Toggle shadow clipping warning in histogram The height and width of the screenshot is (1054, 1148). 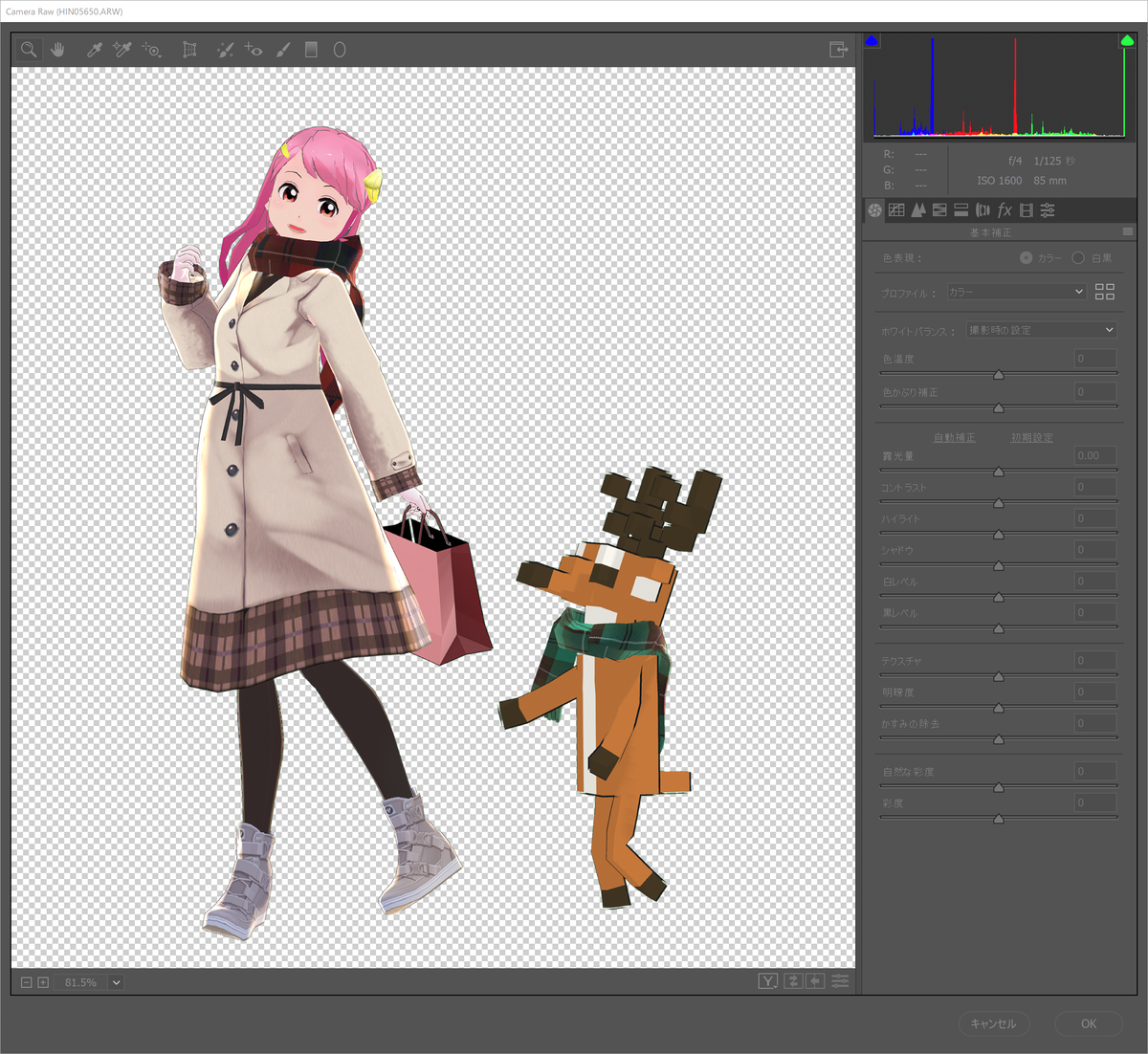pyautogui.click(x=871, y=41)
